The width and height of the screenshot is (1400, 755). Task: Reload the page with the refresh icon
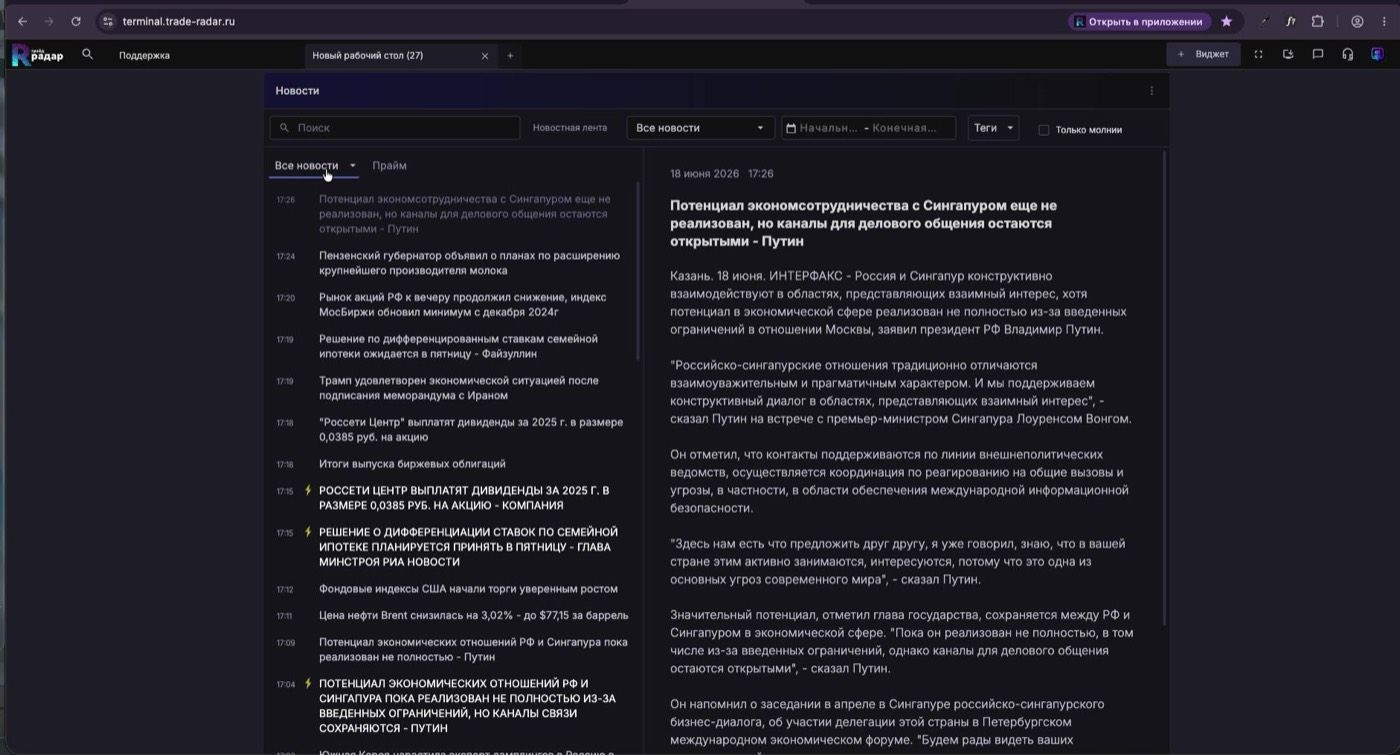click(x=76, y=21)
